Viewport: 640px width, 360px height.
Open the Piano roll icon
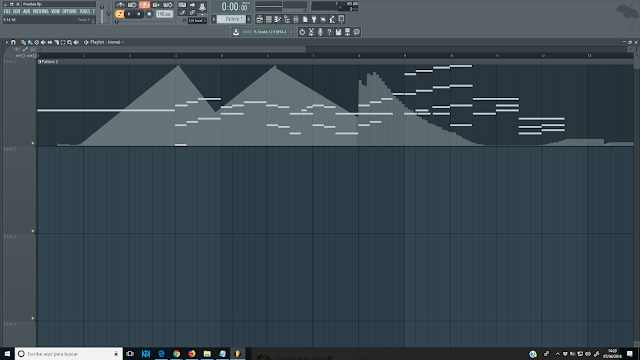click(278, 20)
